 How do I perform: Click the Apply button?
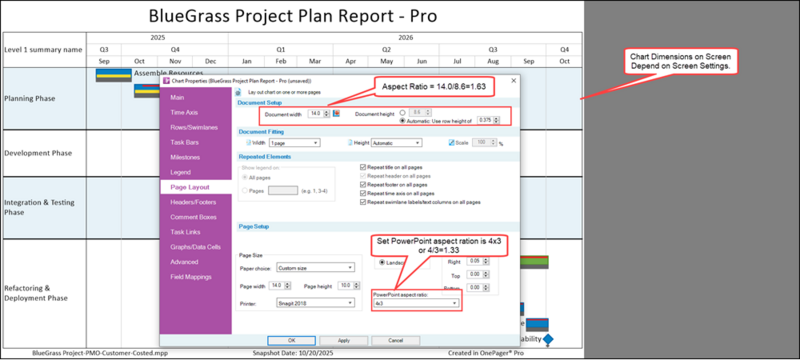pos(344,340)
